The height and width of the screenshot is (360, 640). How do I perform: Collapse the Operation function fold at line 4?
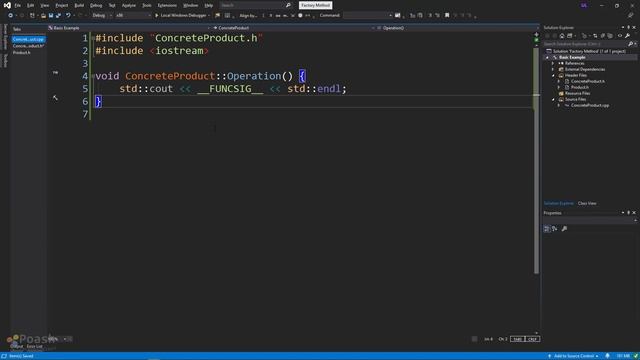pyautogui.click(x=93, y=76)
